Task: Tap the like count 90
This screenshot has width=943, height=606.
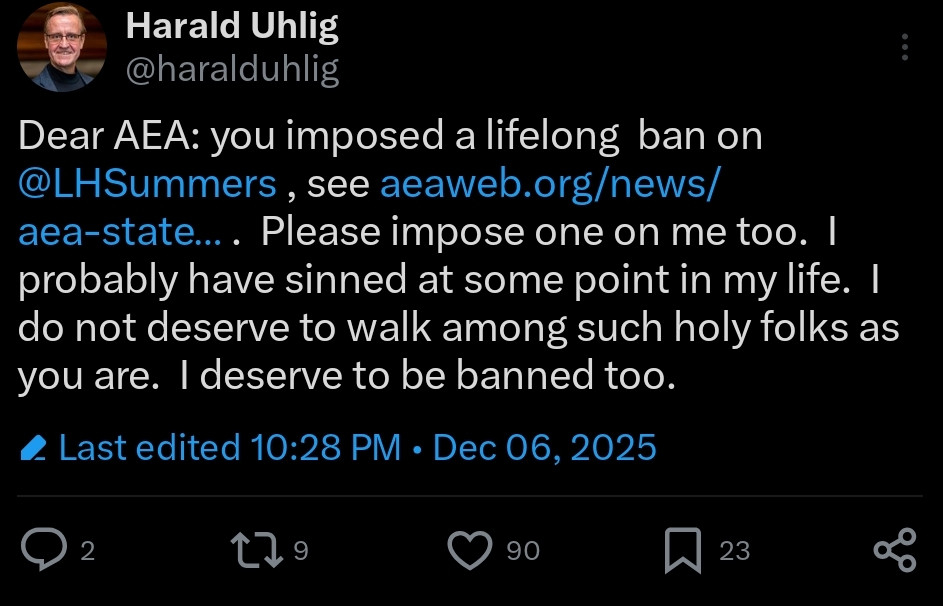Action: (523, 551)
